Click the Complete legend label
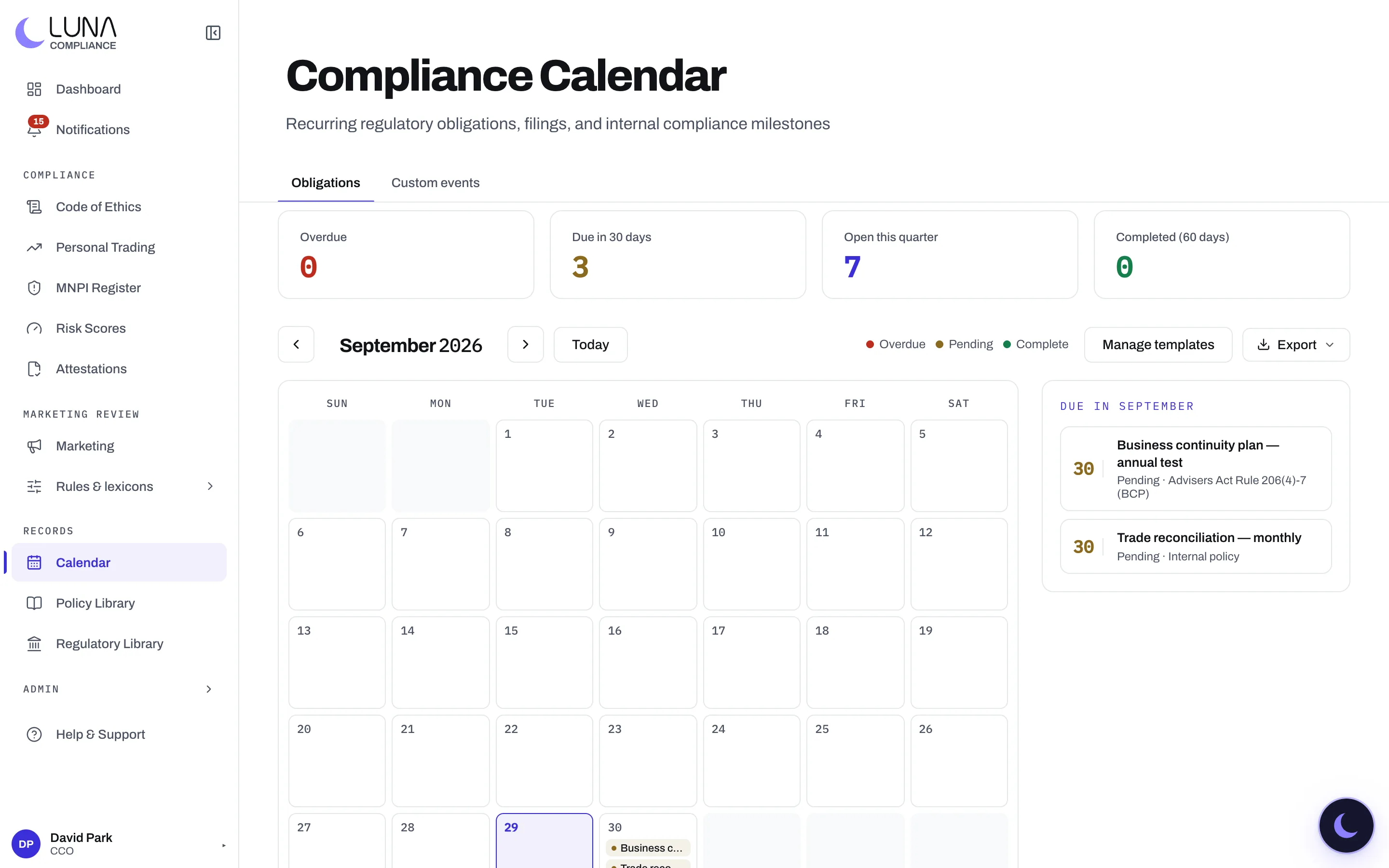The height and width of the screenshot is (868, 1389). click(x=1042, y=344)
